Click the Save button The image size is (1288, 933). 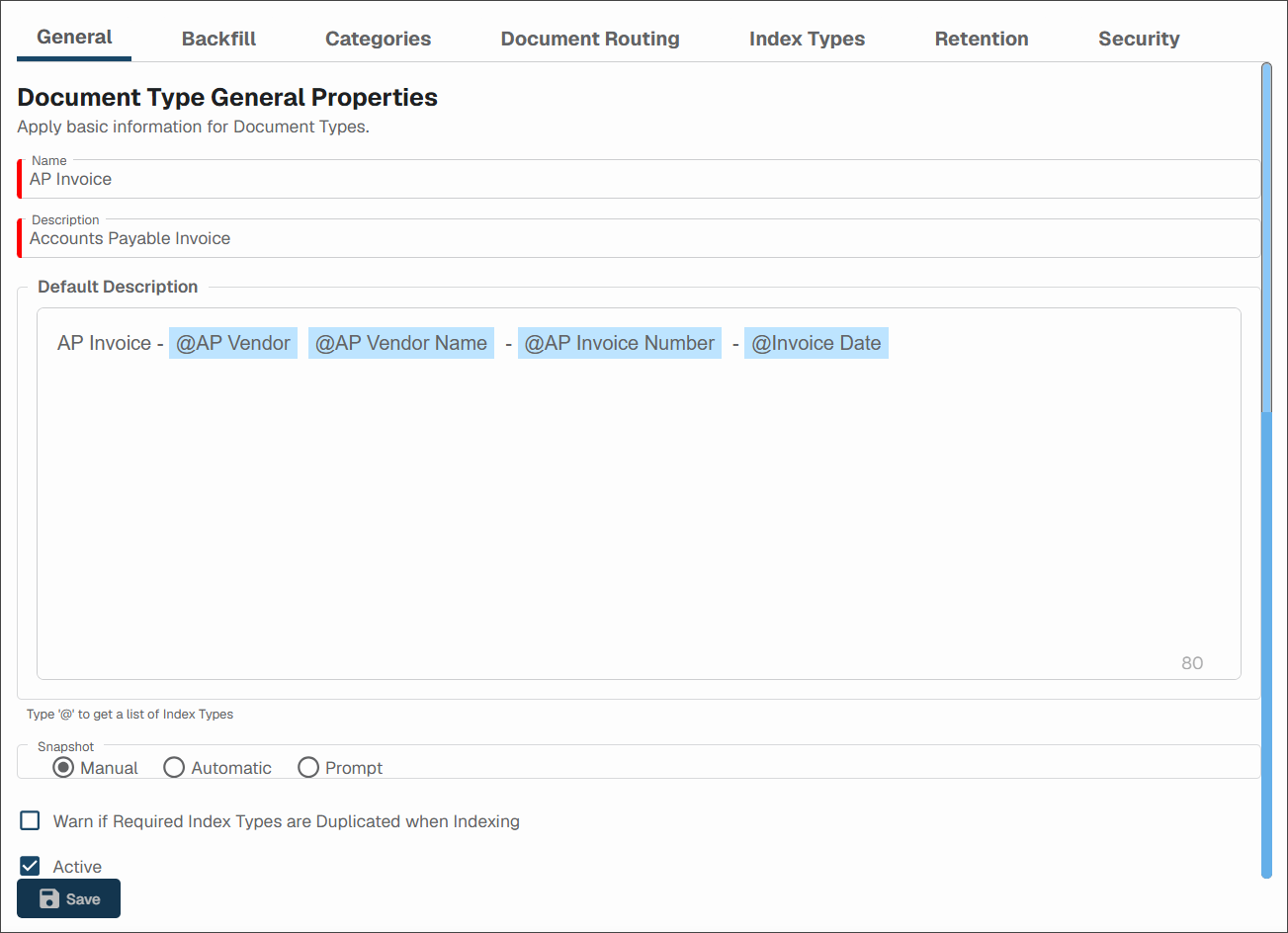68,898
